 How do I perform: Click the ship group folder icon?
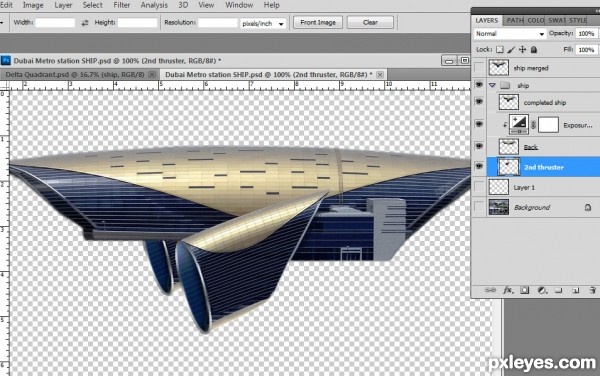tap(505, 85)
